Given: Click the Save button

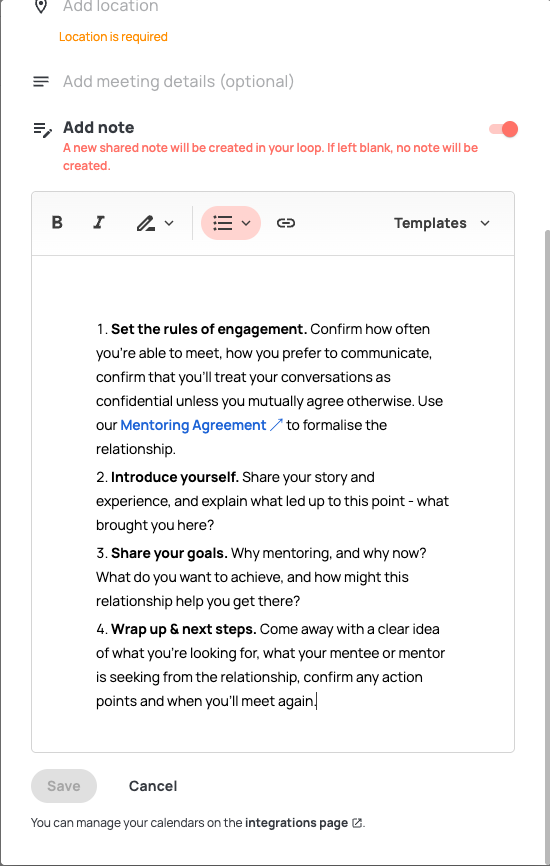Looking at the screenshot, I should coord(64,786).
